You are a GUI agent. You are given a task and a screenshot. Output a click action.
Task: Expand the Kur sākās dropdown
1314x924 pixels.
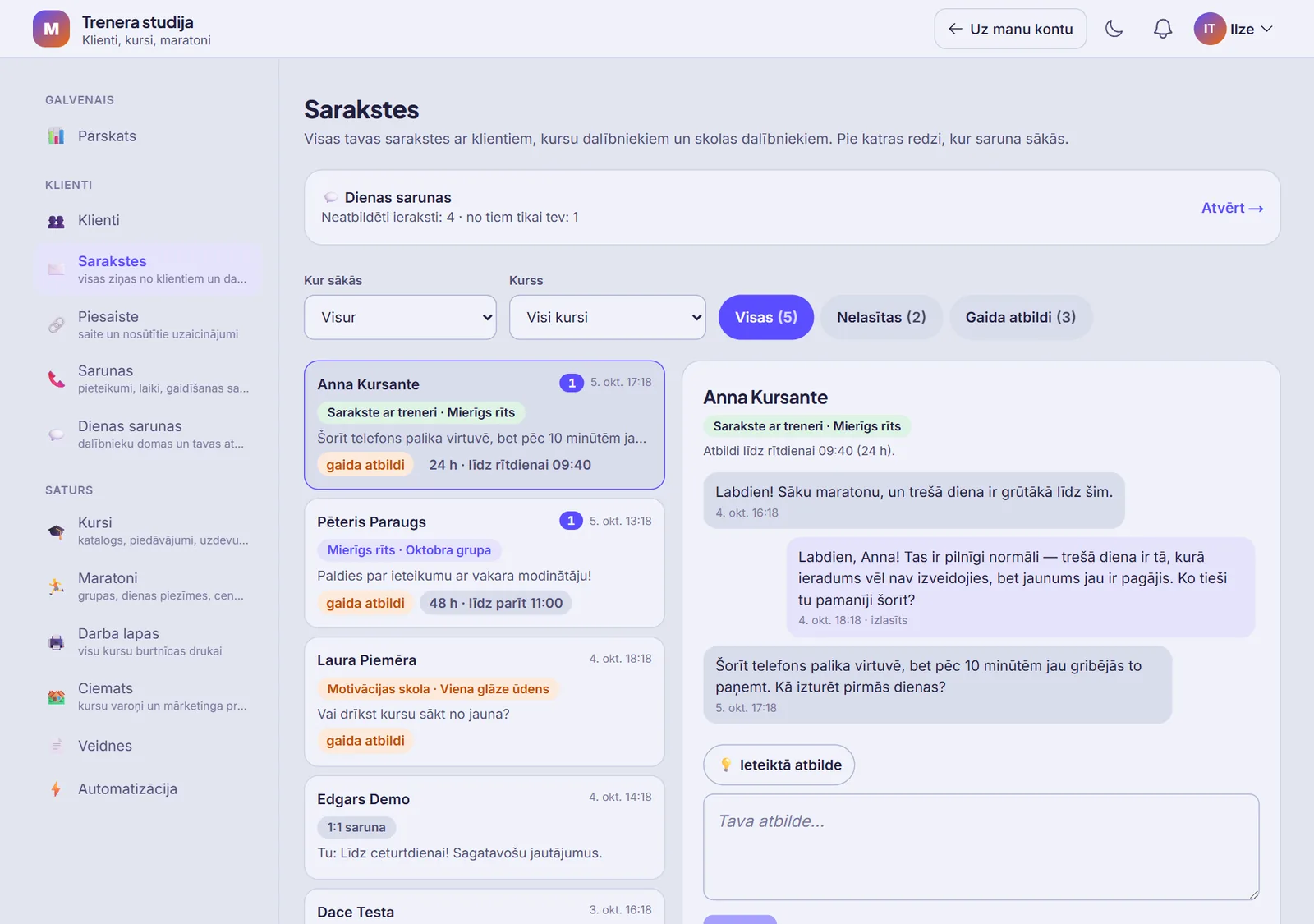point(400,317)
